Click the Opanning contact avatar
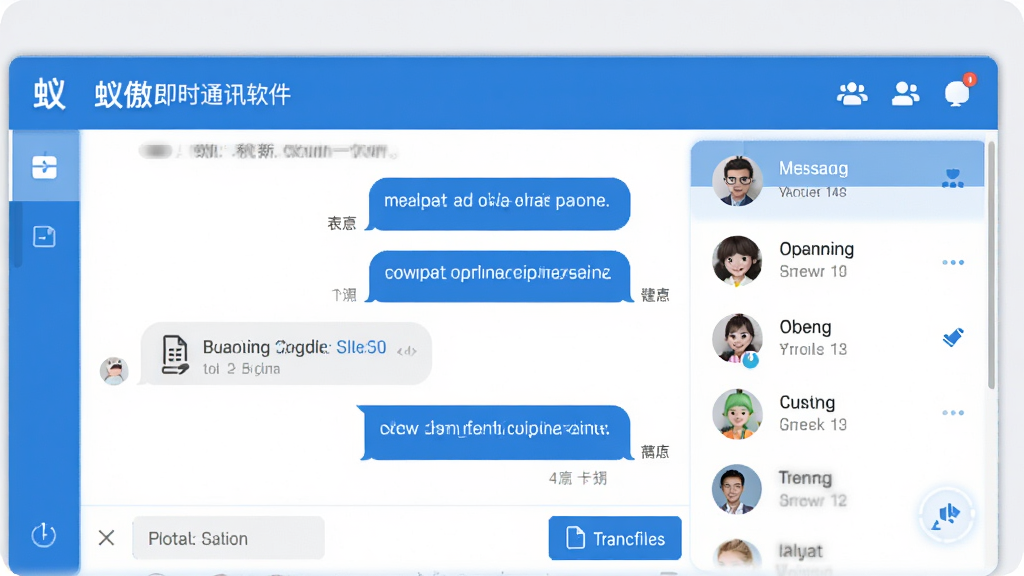The height and width of the screenshot is (576, 1024). coord(737,261)
